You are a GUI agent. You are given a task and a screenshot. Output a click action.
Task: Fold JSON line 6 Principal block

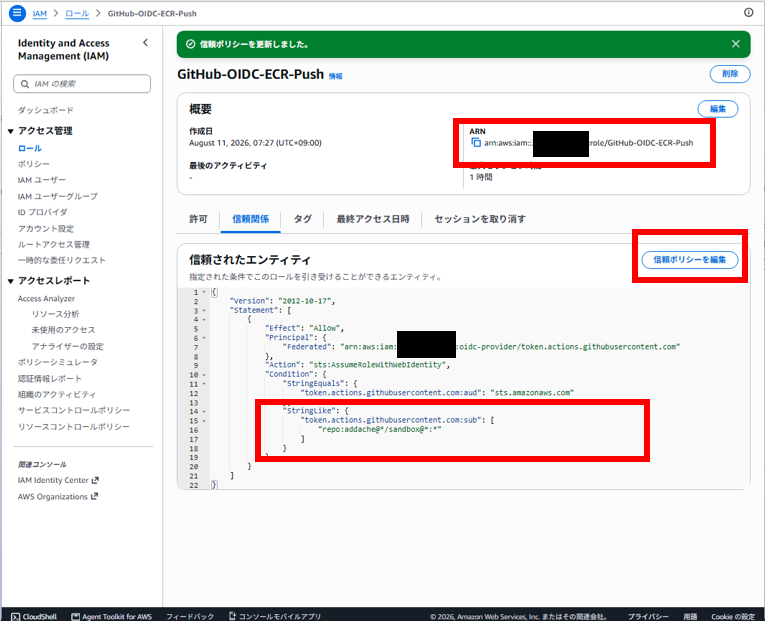[x=204, y=338]
